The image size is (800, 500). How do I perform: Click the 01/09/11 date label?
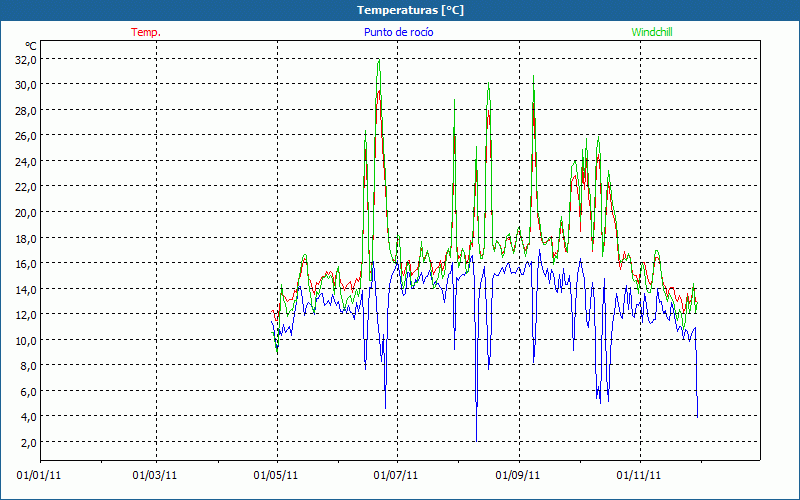(x=518, y=476)
